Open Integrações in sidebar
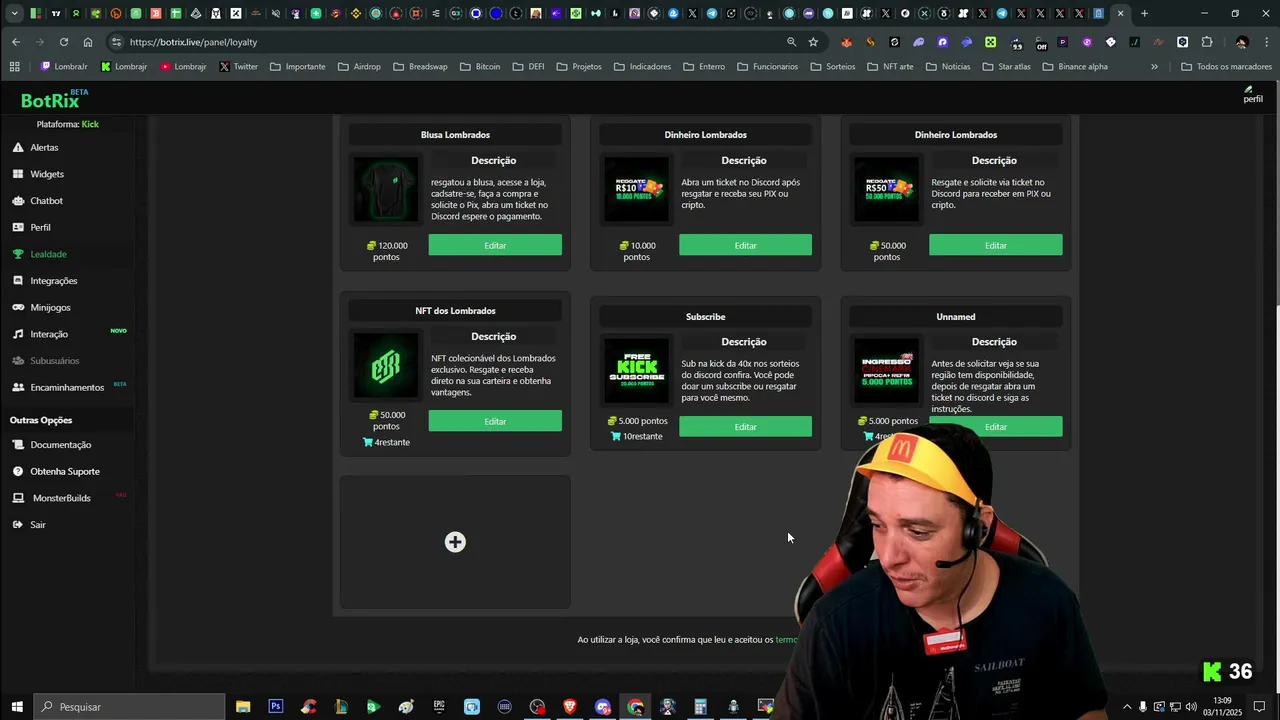The width and height of the screenshot is (1280, 720). tap(53, 281)
